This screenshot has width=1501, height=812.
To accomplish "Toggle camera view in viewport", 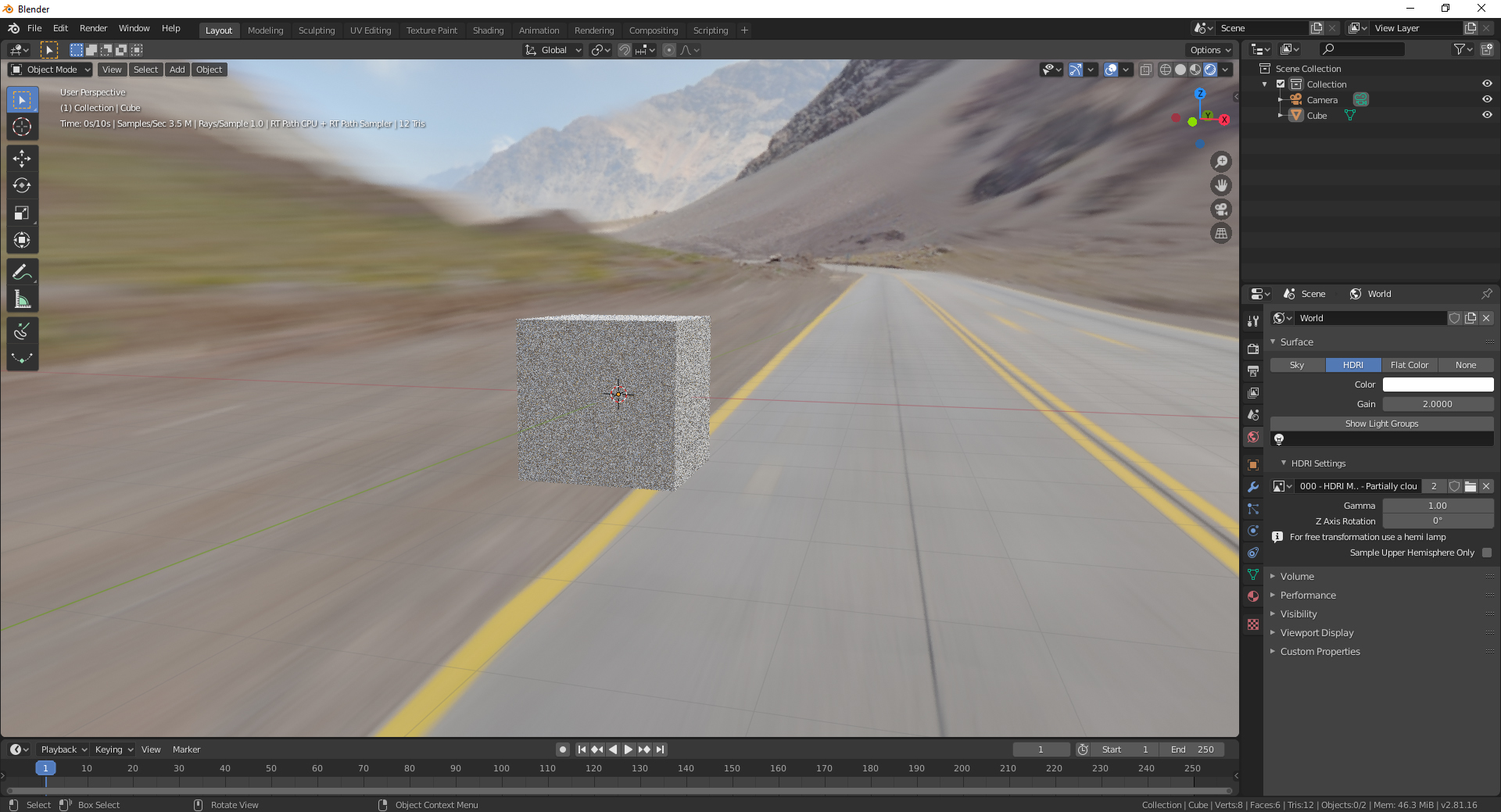I will 1220,209.
